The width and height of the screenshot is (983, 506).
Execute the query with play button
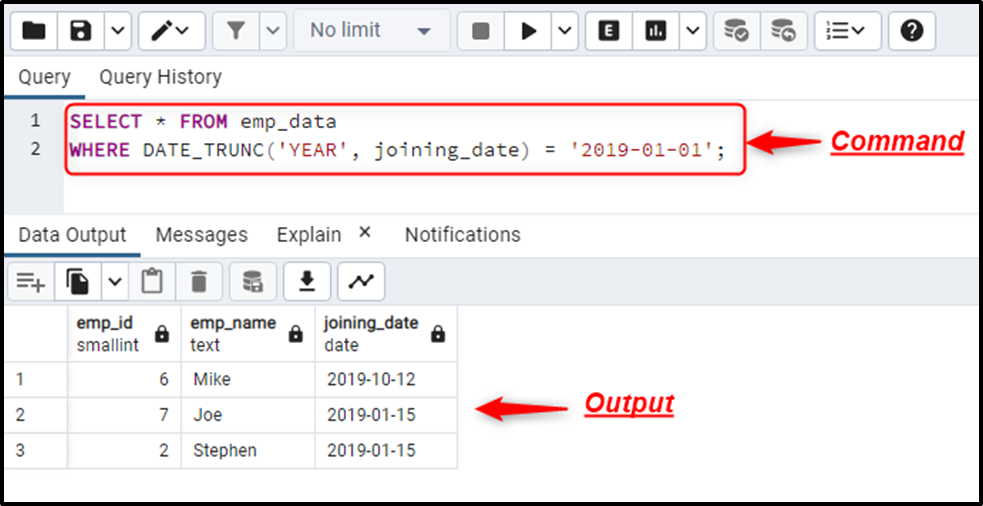529,31
